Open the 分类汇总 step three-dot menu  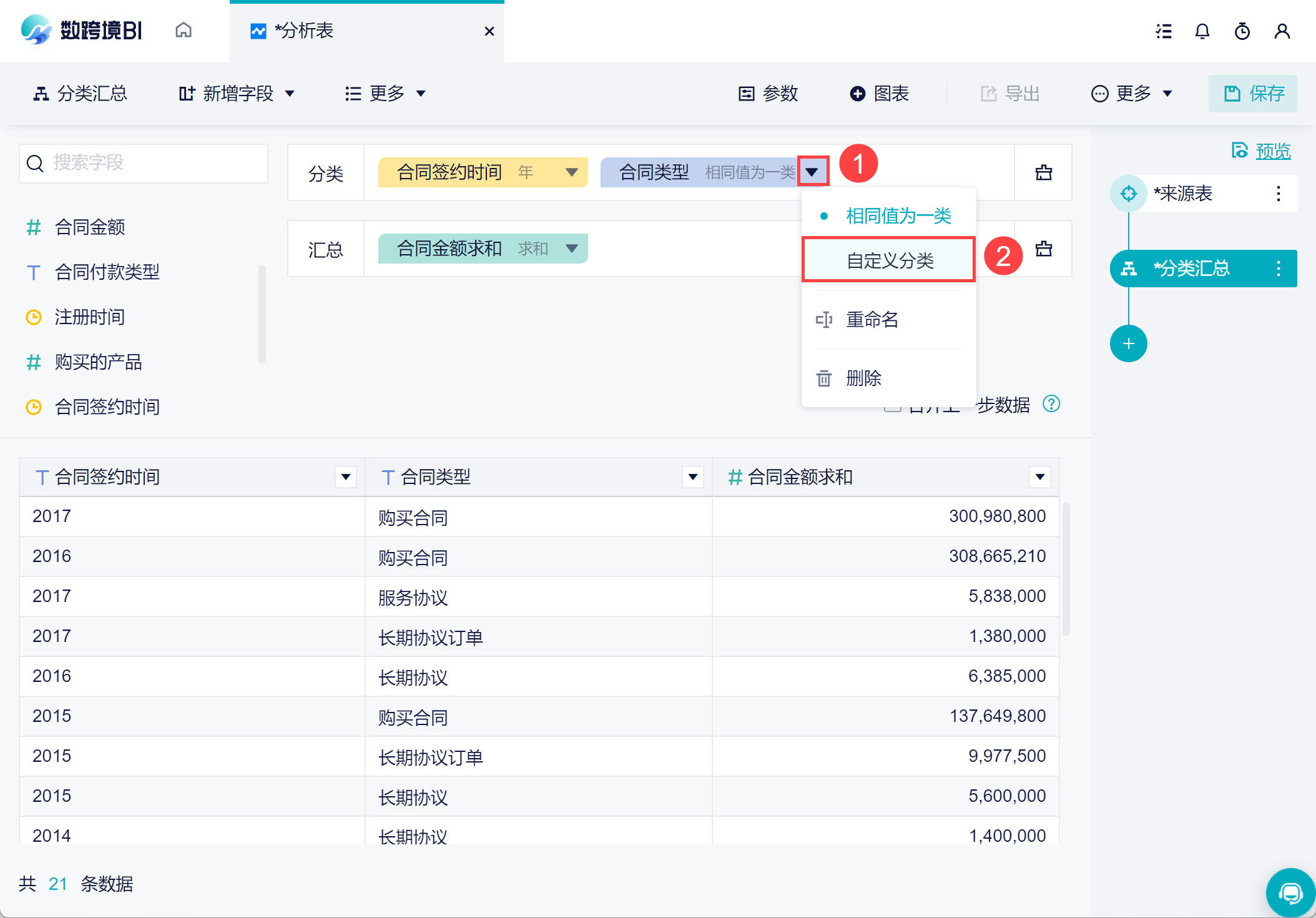tap(1279, 269)
